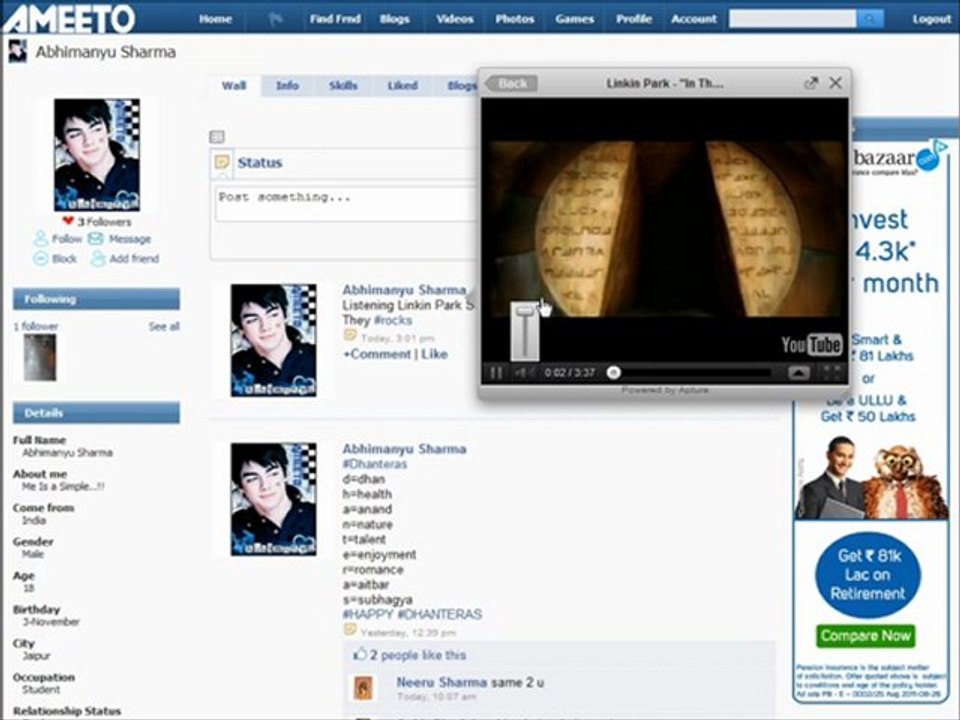Click the AMEETO logo
The width and height of the screenshot is (960, 720).
(69, 18)
